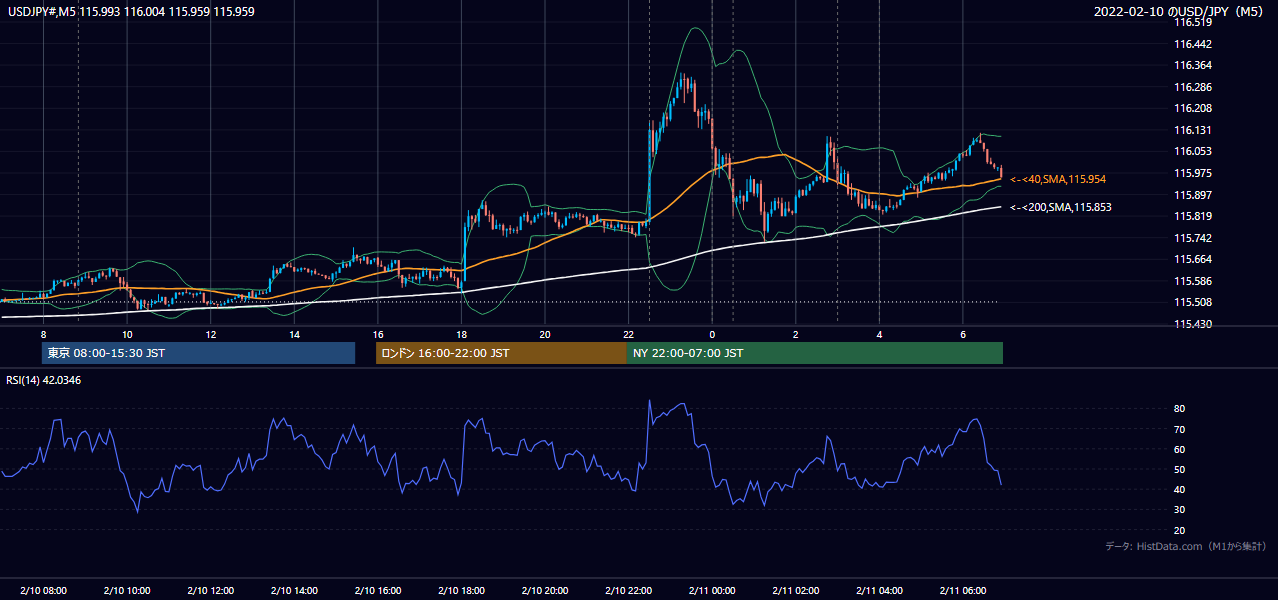1278x600 pixels.
Task: Click RSI scale value 60
Action: click(x=1180, y=449)
